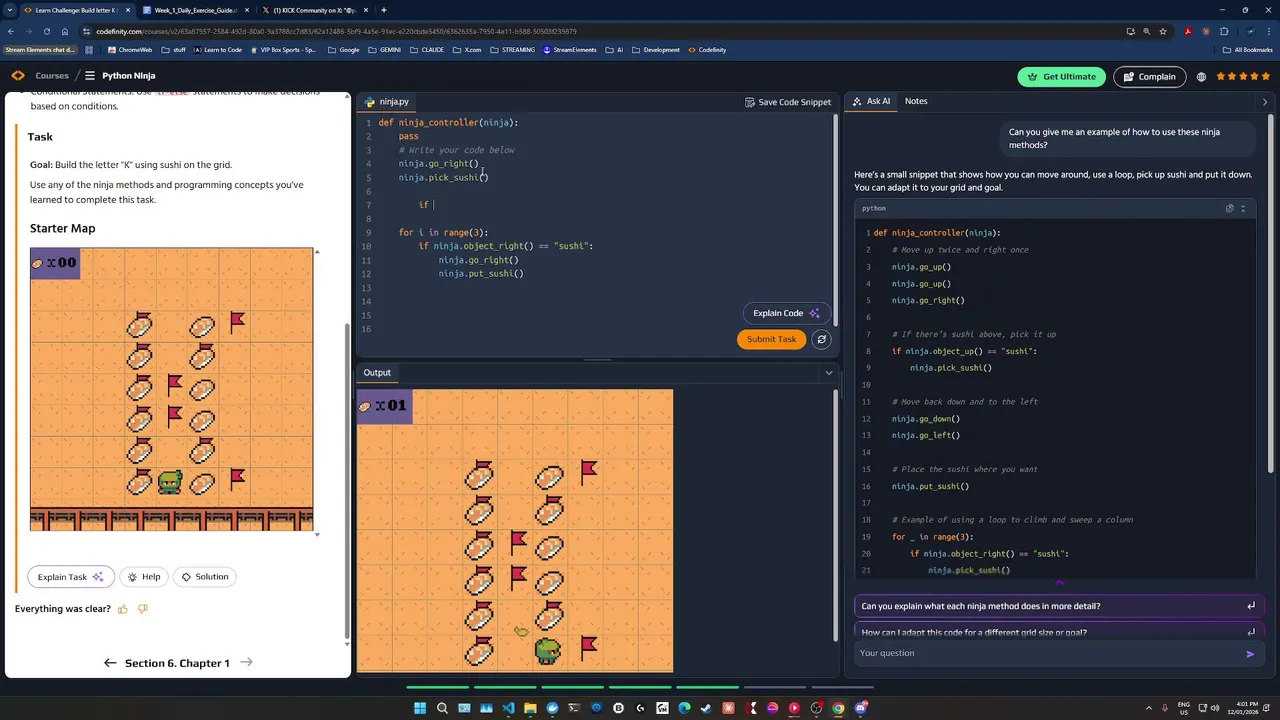Click the browser address bar

coord(600,31)
